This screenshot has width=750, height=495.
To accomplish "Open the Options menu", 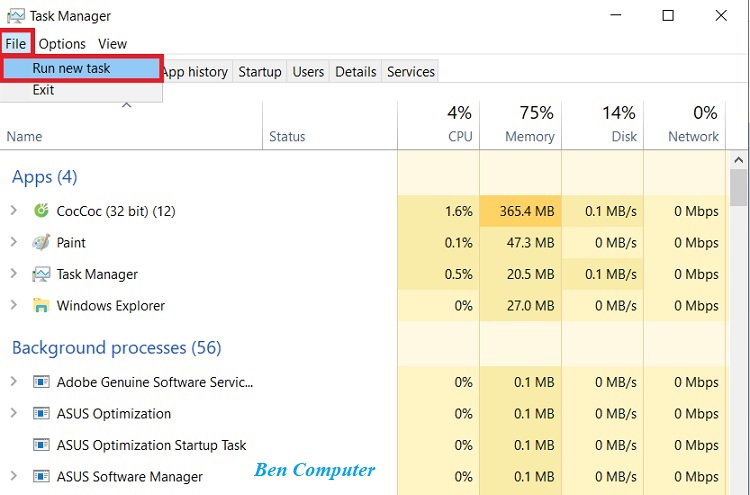I will point(62,44).
